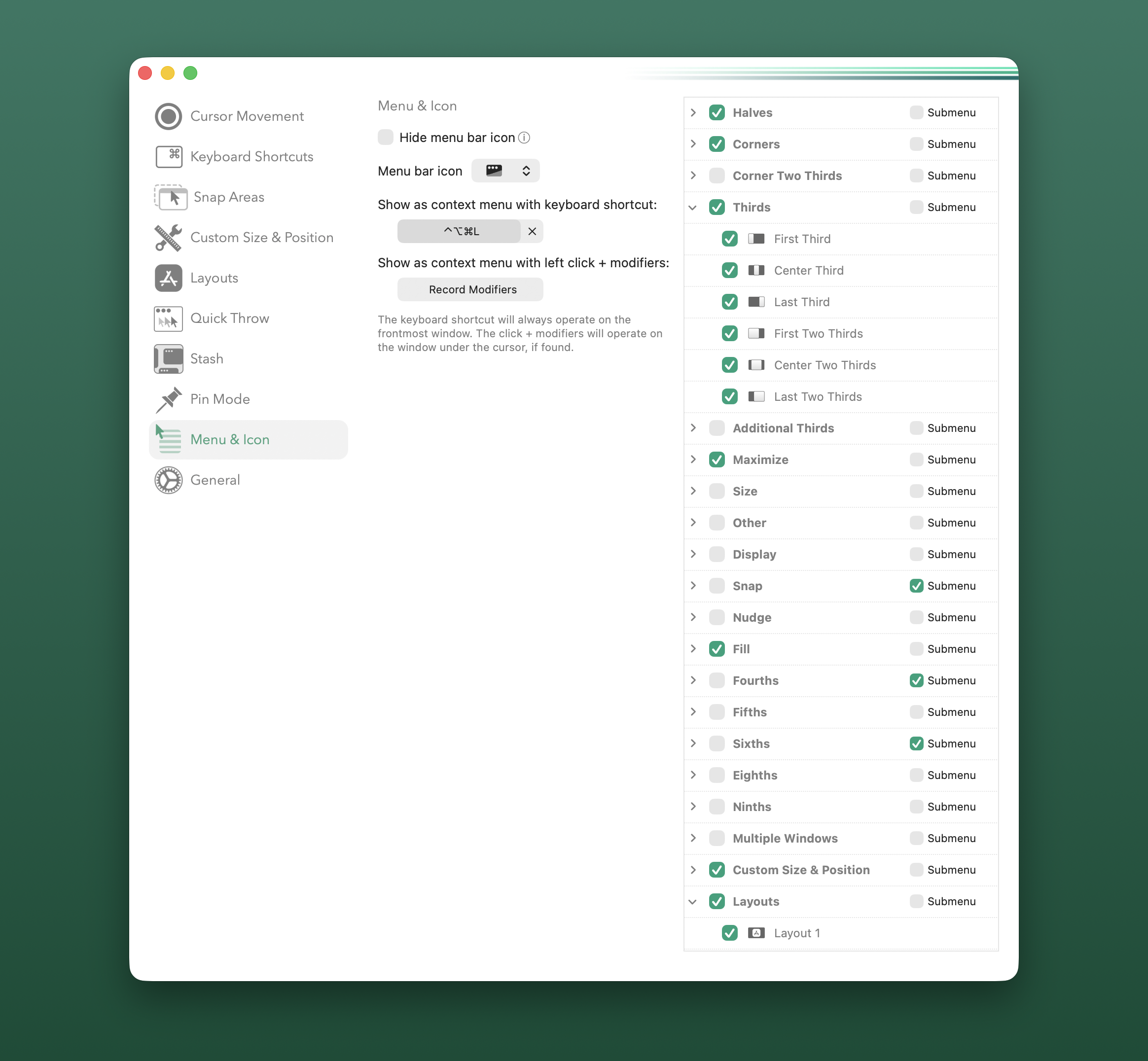Toggle the Fourths Submenu checkbox
The image size is (1148, 1061).
917,680
